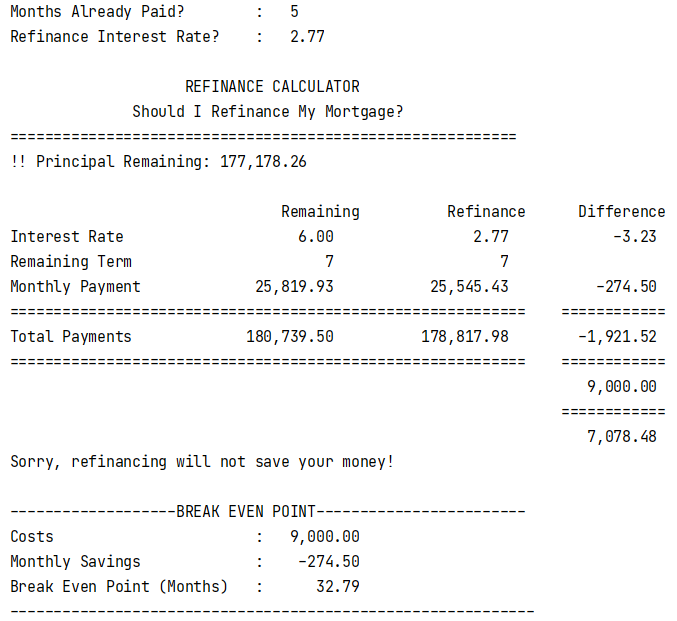The image size is (677, 621).
Task: Click the Months Already Paid value 5
Action: [x=294, y=12]
